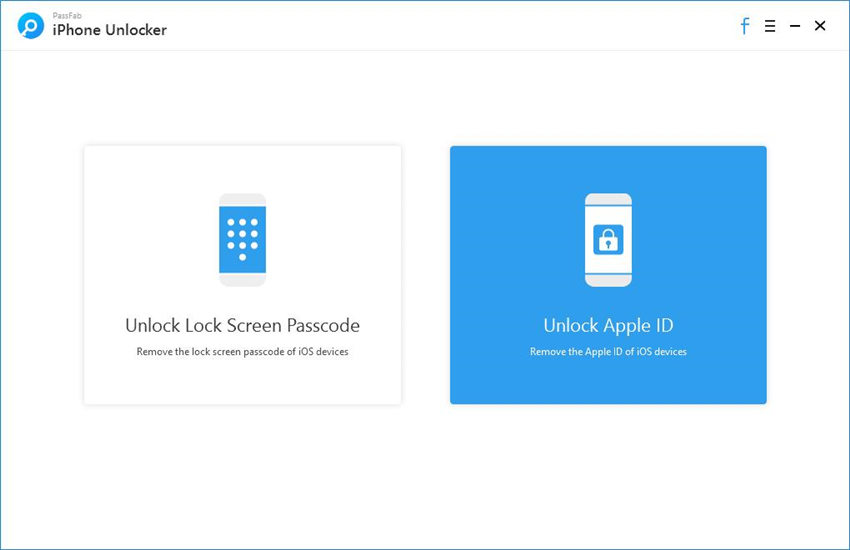Click empty title bar area to focus window
This screenshot has width=850, height=550.
pyautogui.click(x=450, y=26)
